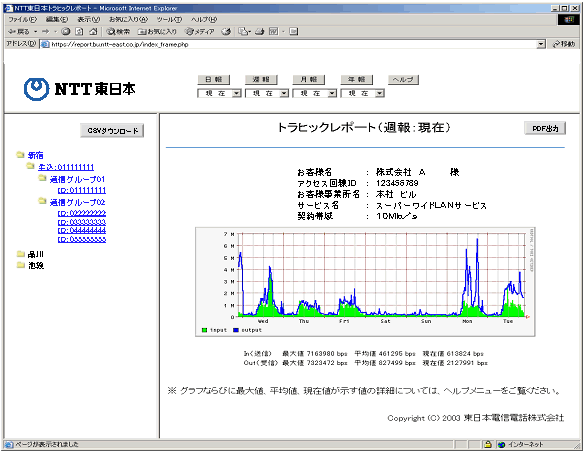Click the blue output legend swatch

(x=236, y=330)
